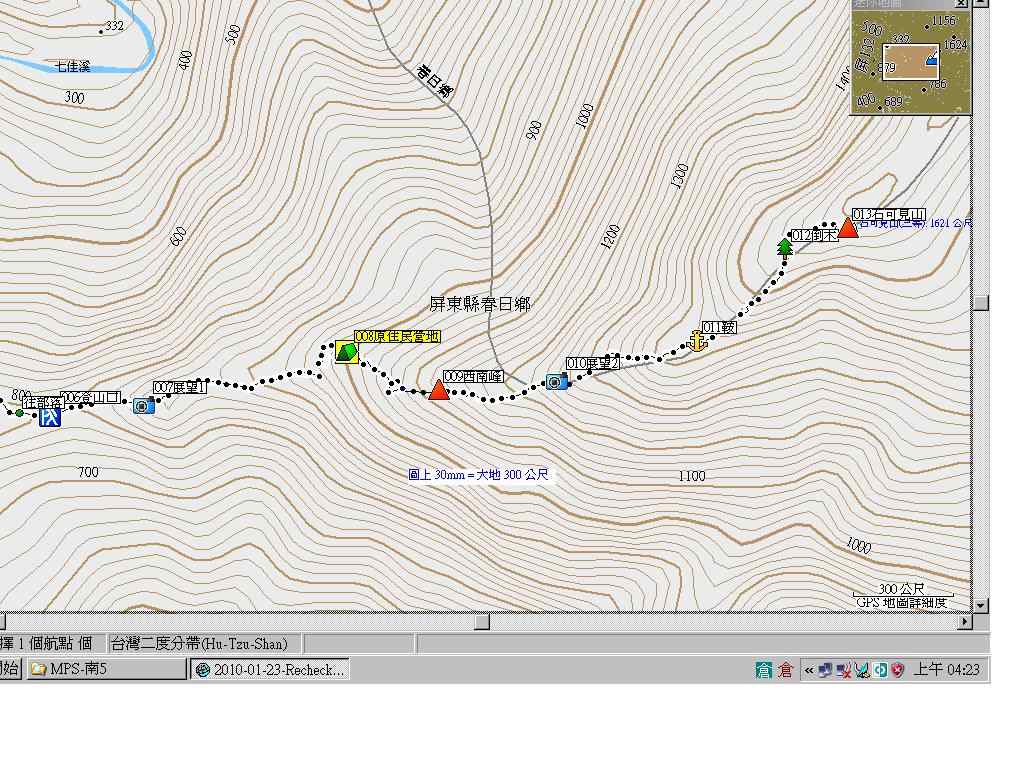Click the camera icon at 010展望2

click(556, 381)
